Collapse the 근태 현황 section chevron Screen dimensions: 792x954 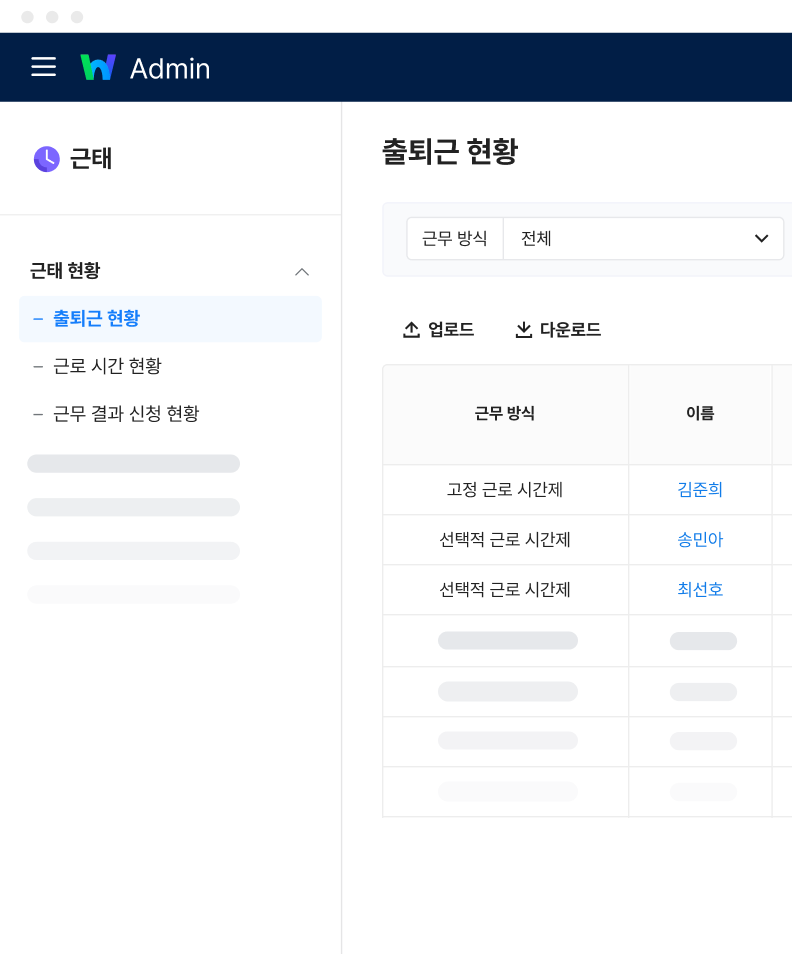click(302, 272)
